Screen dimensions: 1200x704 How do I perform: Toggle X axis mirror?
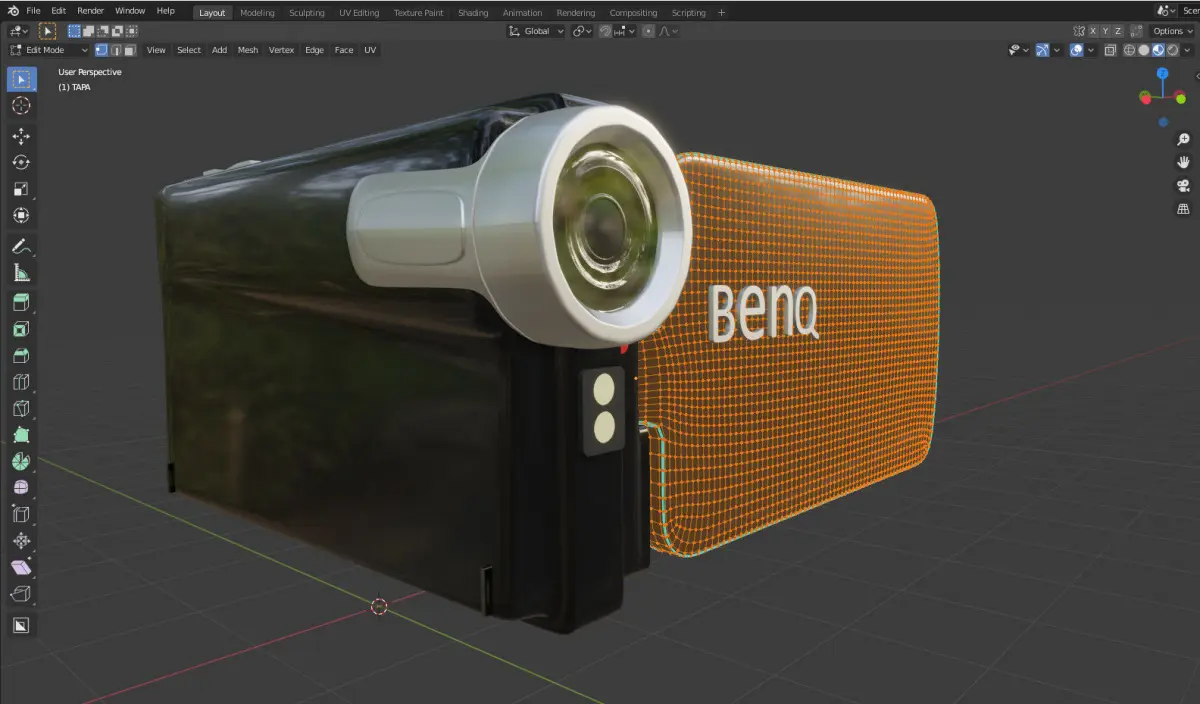coord(1093,31)
